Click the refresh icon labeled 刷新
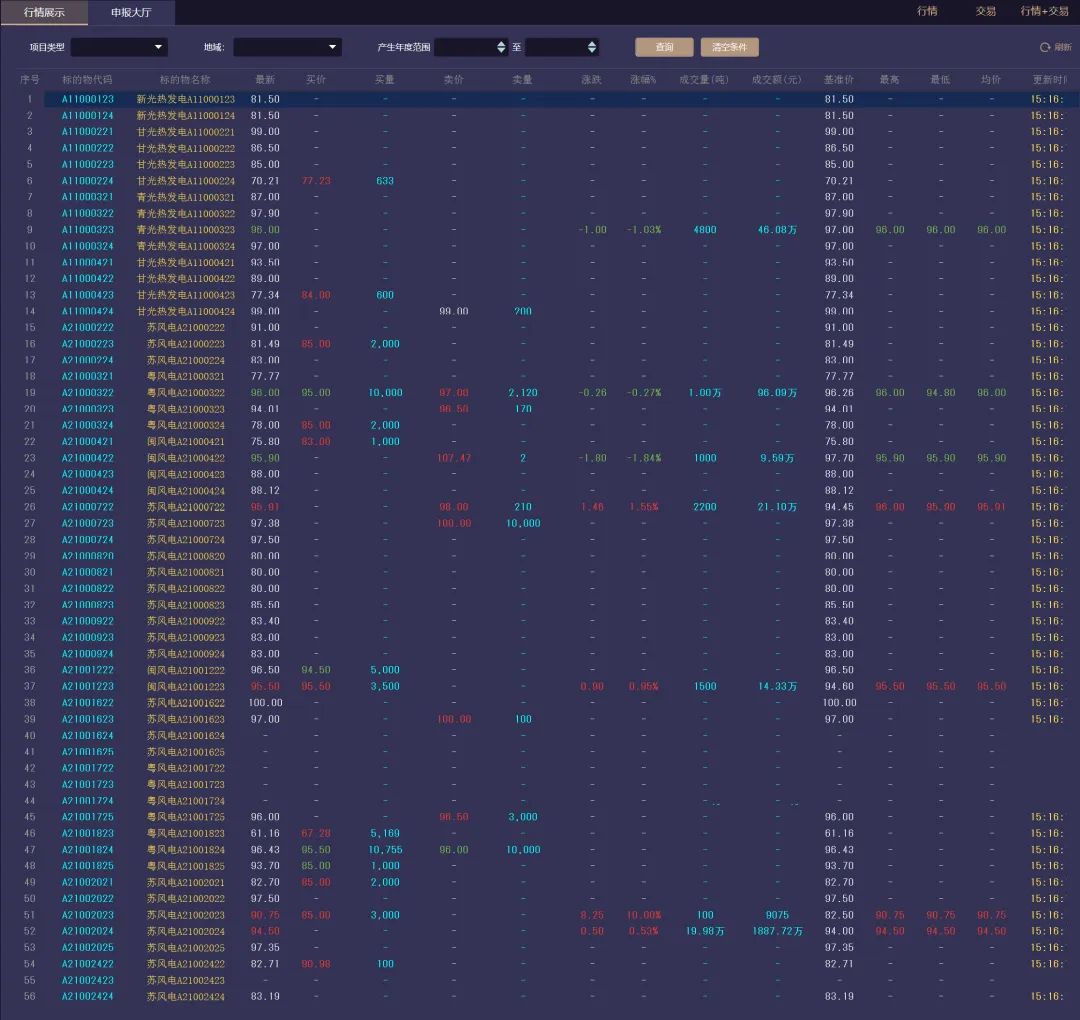Viewport: 1080px width, 1020px height. [x=1045, y=47]
